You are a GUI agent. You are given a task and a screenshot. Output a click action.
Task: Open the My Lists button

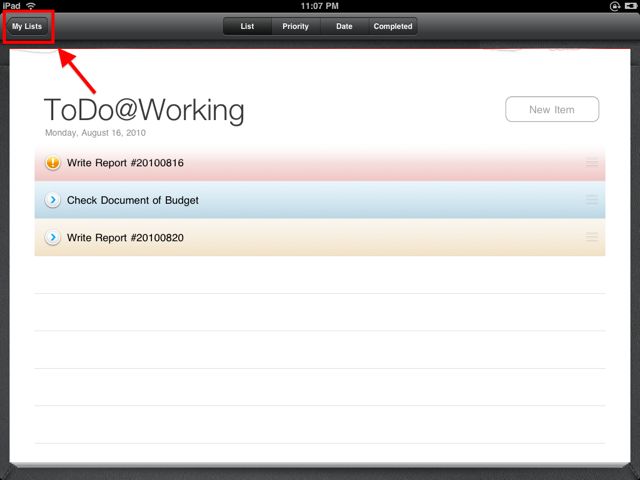(x=27, y=27)
